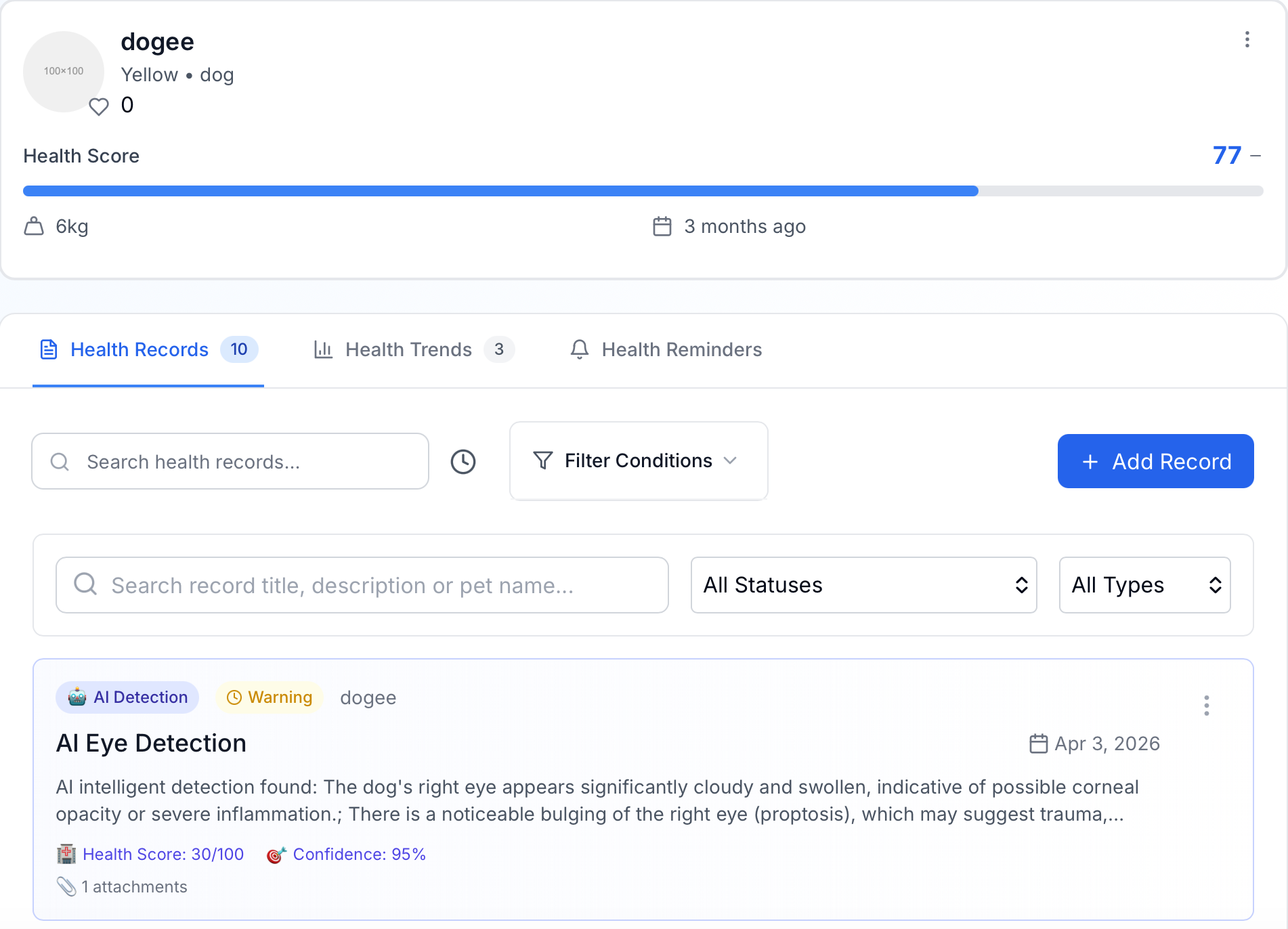Open the pet card three-dot menu

[x=1247, y=39]
